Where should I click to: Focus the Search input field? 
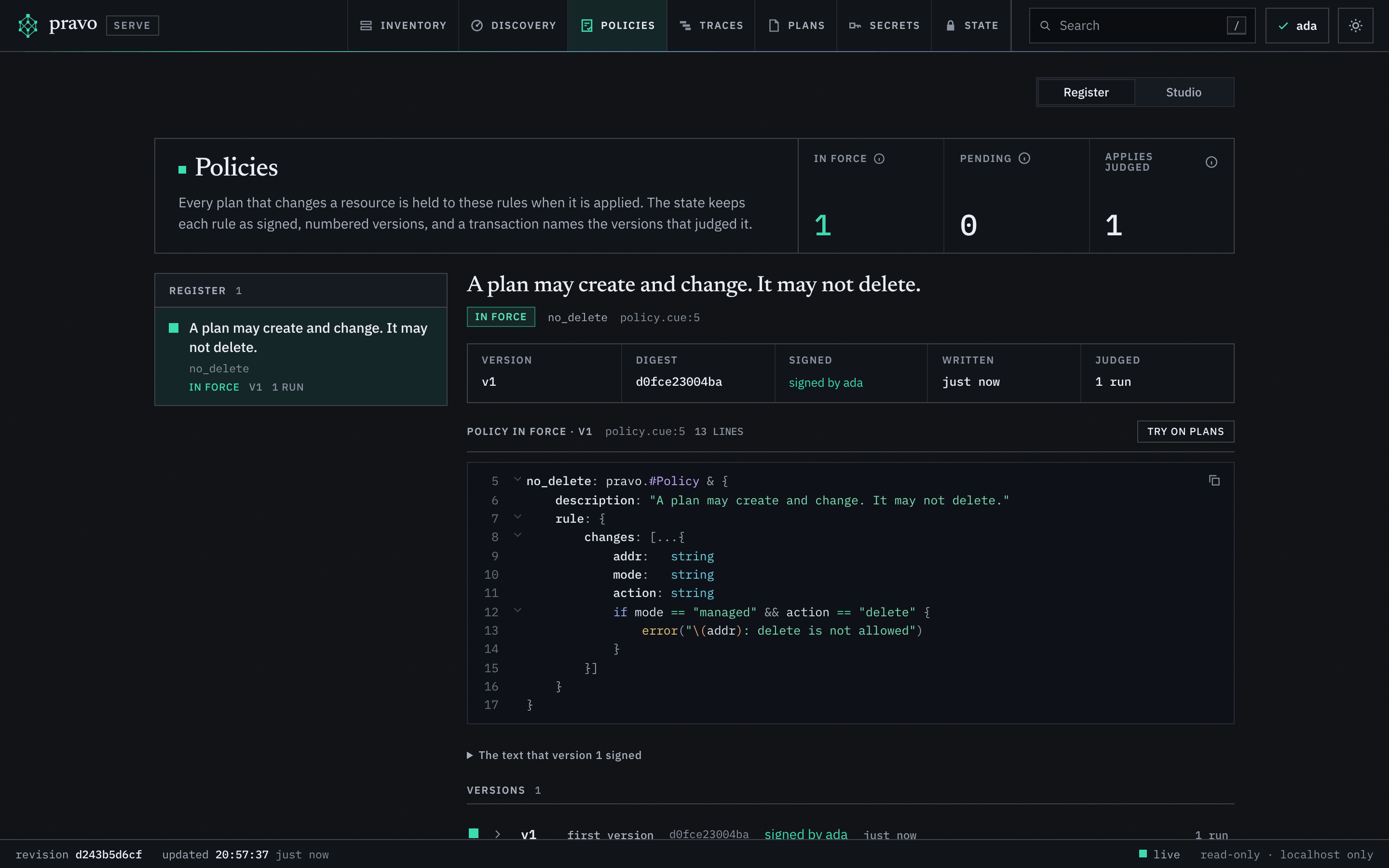pyautogui.click(x=1142, y=26)
